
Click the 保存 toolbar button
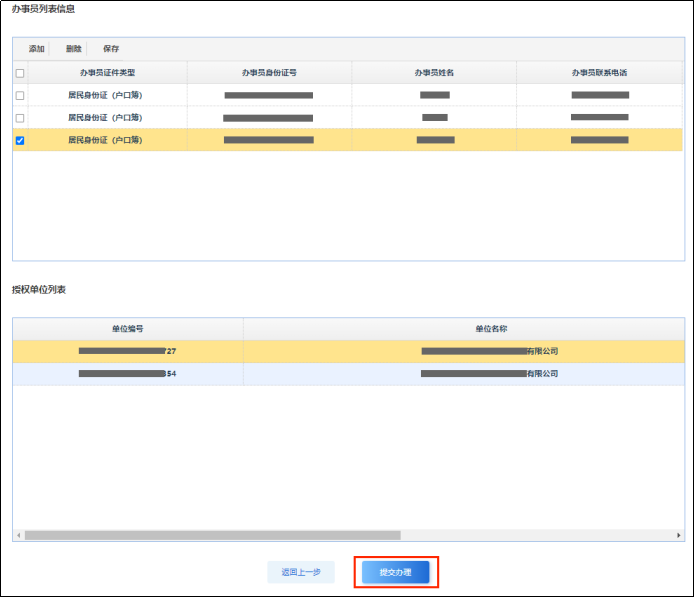pyautogui.click(x=111, y=49)
